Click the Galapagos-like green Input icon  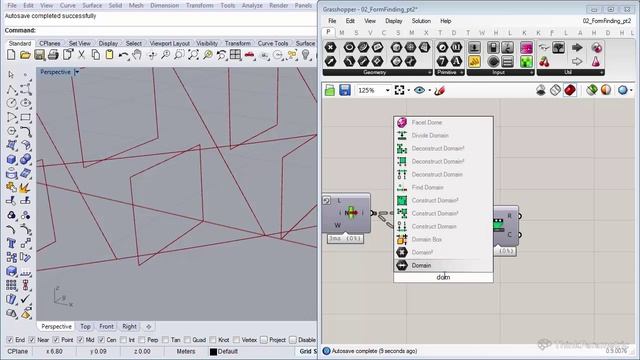click(x=526, y=62)
